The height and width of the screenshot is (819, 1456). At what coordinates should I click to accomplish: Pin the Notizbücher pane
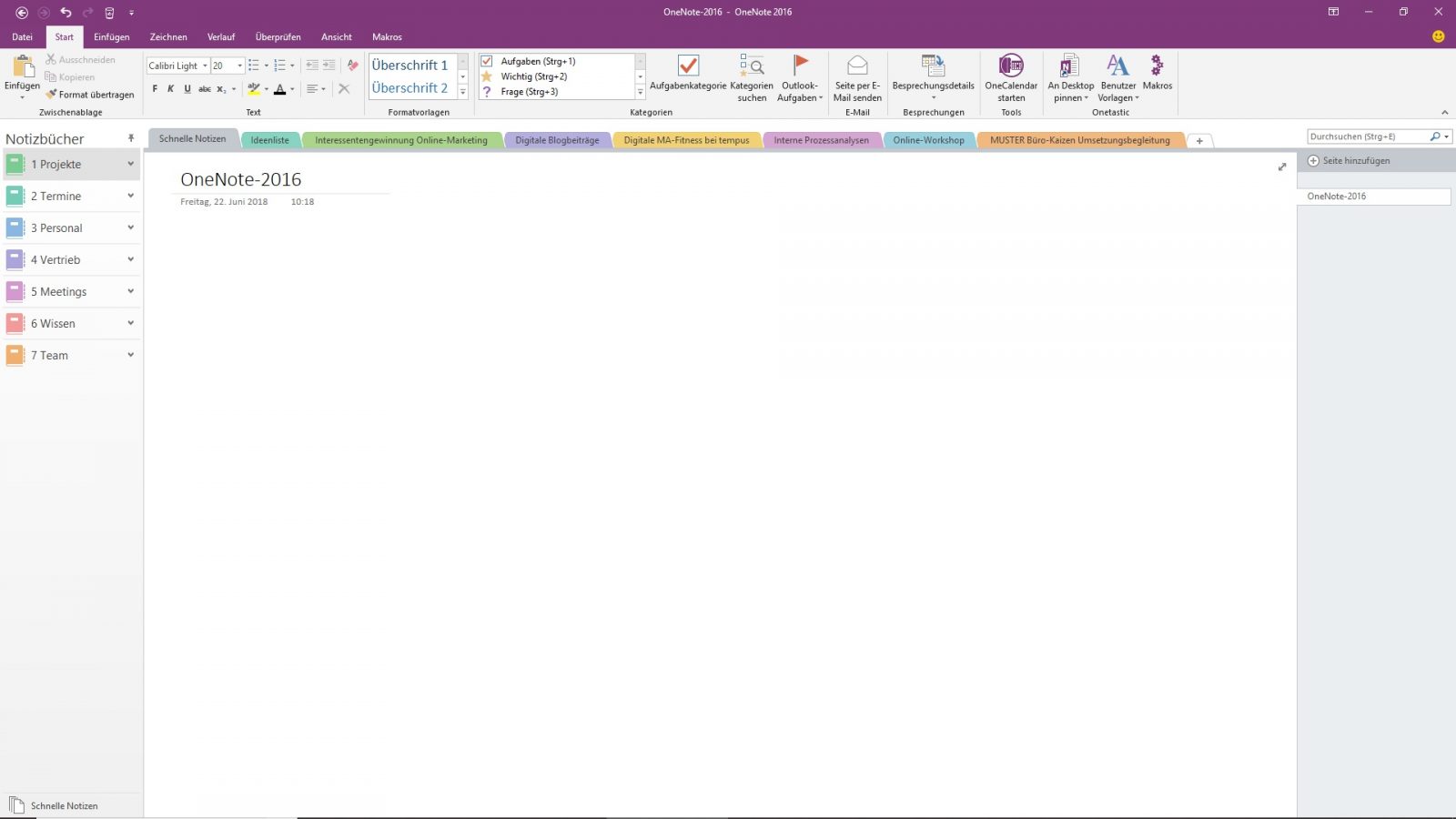(x=131, y=138)
